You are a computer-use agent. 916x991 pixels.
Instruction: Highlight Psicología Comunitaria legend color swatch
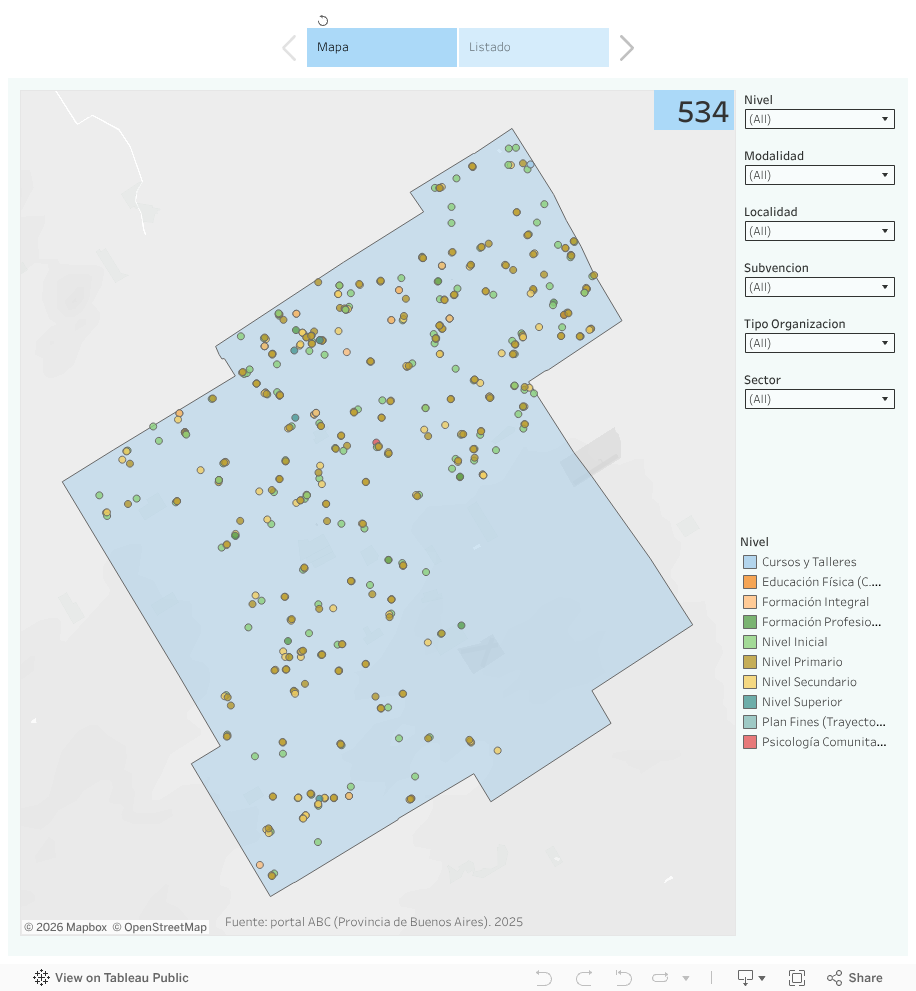click(750, 742)
